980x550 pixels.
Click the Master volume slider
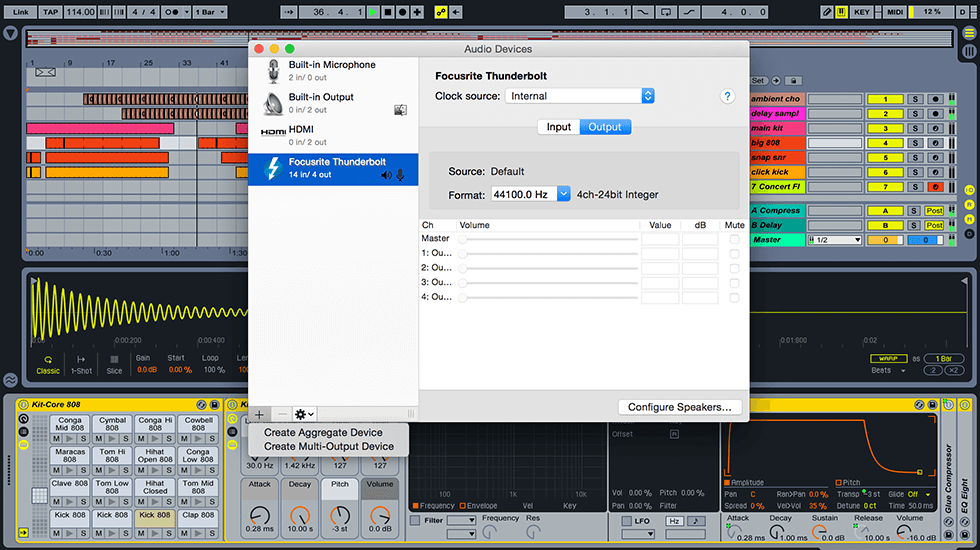pos(549,239)
